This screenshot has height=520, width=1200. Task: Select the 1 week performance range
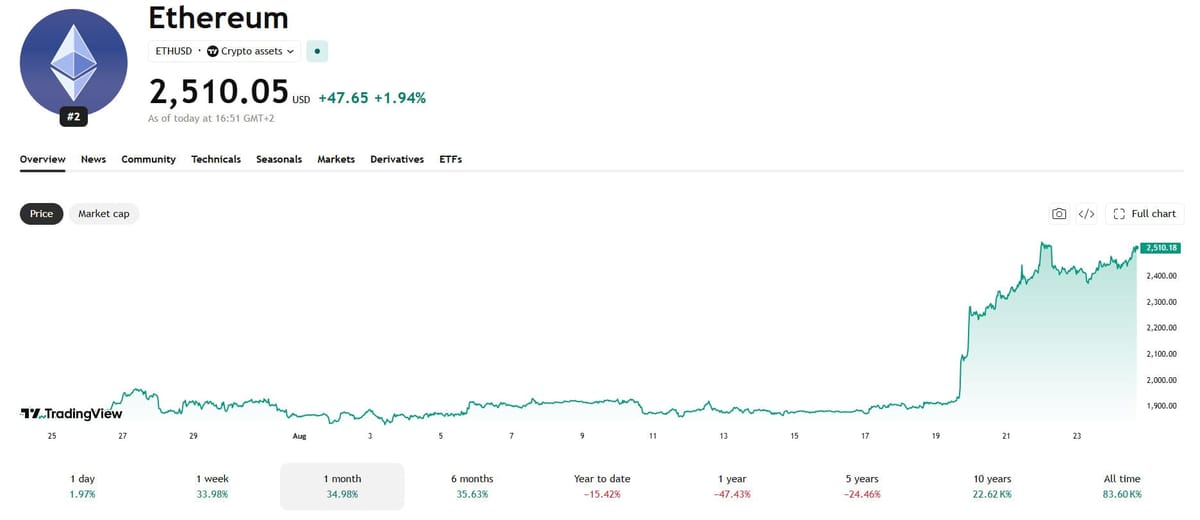(212, 487)
